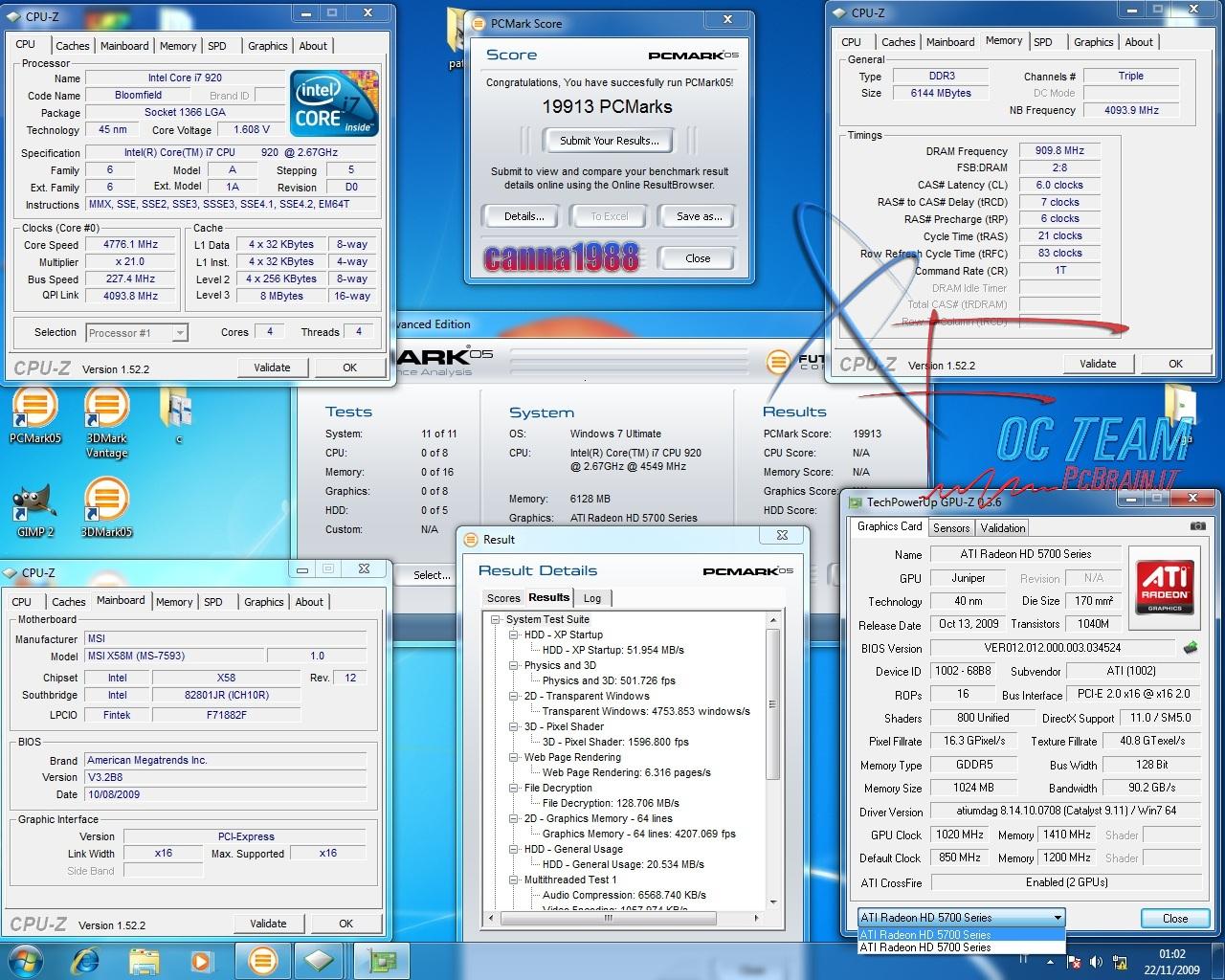Viewport: 1225px width, 980px height.
Task: Open the folder named c on the desktop
Action: [177, 415]
